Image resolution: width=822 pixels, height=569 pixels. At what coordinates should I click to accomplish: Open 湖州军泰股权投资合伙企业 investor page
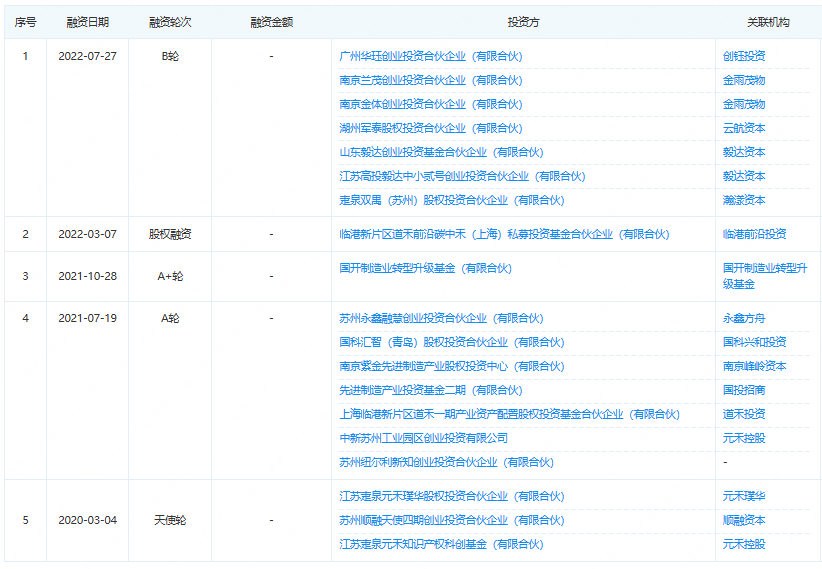coord(430,128)
